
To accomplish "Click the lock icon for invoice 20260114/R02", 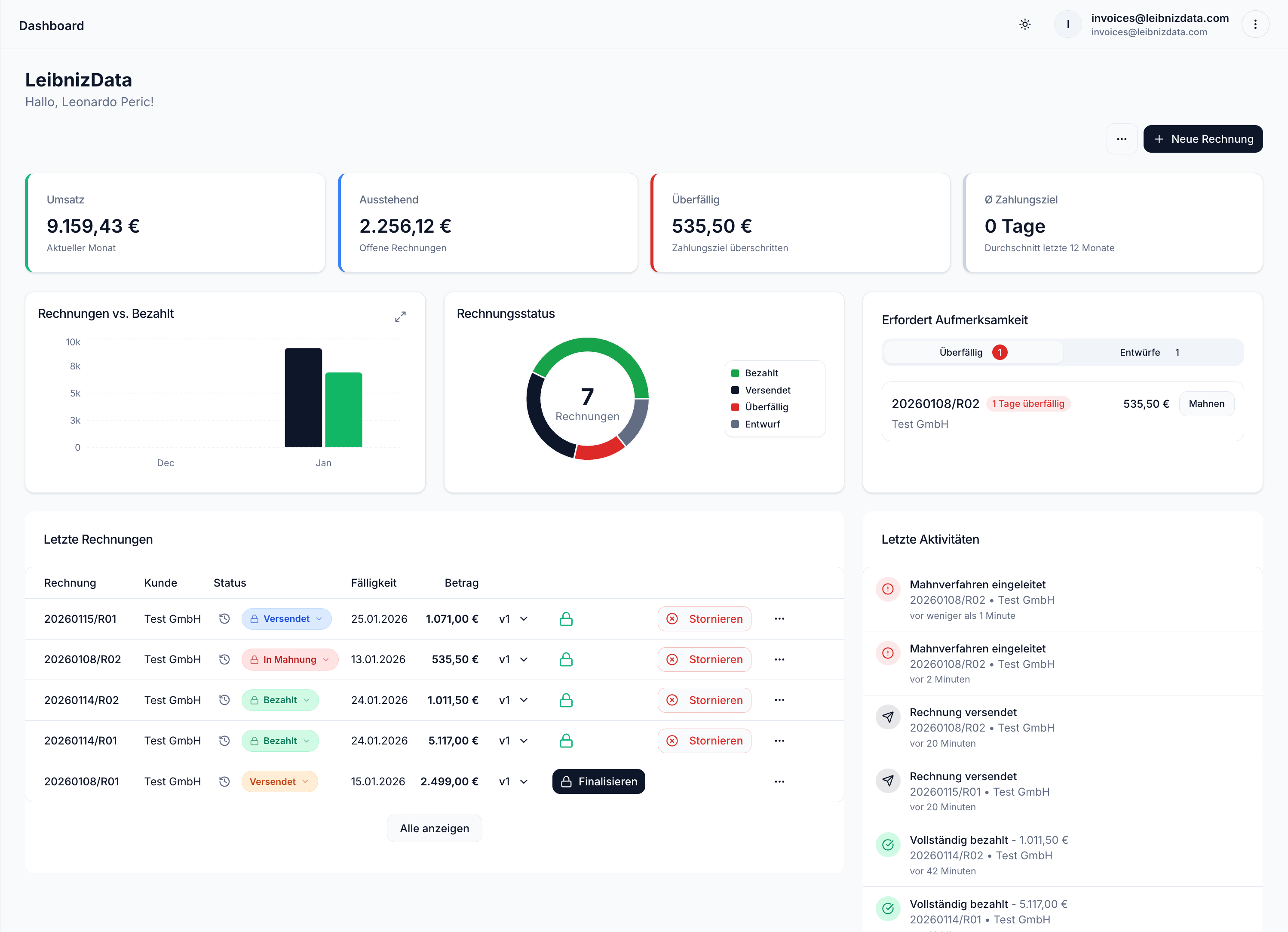I will coord(566,700).
